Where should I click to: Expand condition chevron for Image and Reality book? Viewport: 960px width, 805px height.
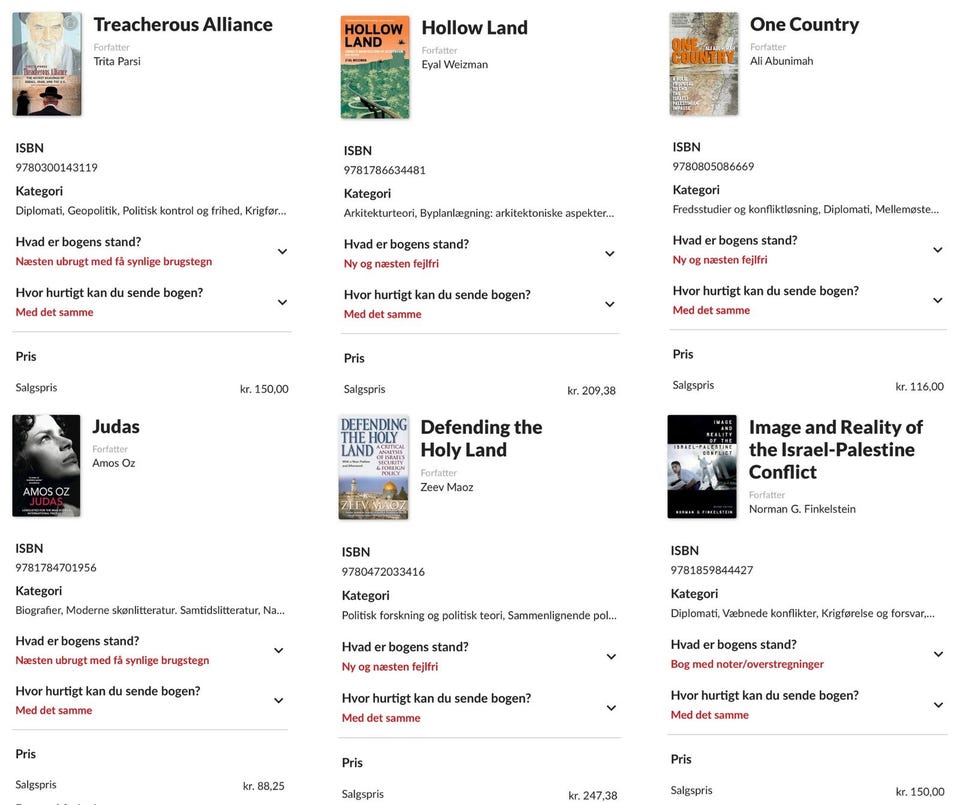938,654
